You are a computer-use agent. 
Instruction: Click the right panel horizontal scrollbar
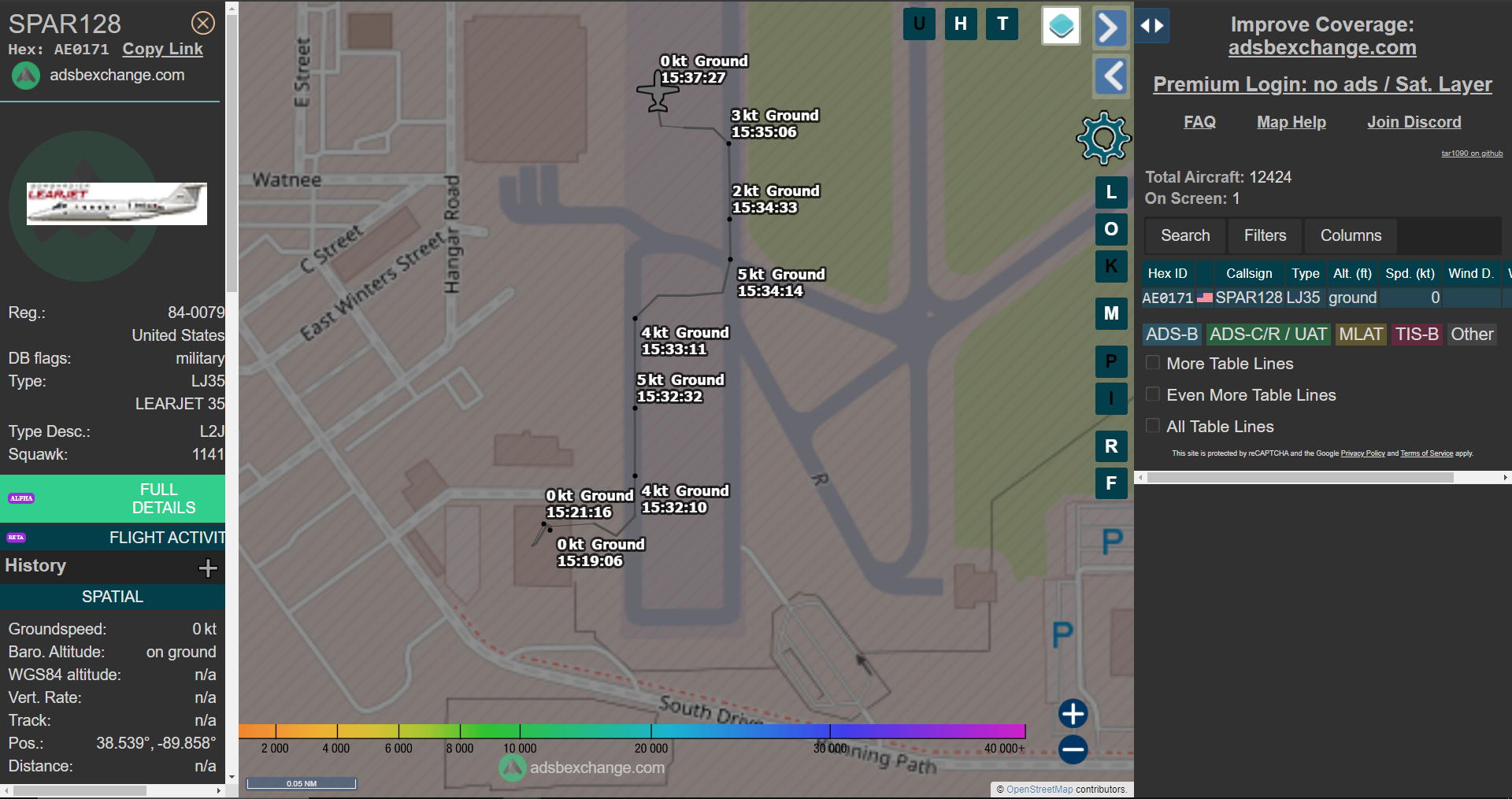coord(1300,477)
